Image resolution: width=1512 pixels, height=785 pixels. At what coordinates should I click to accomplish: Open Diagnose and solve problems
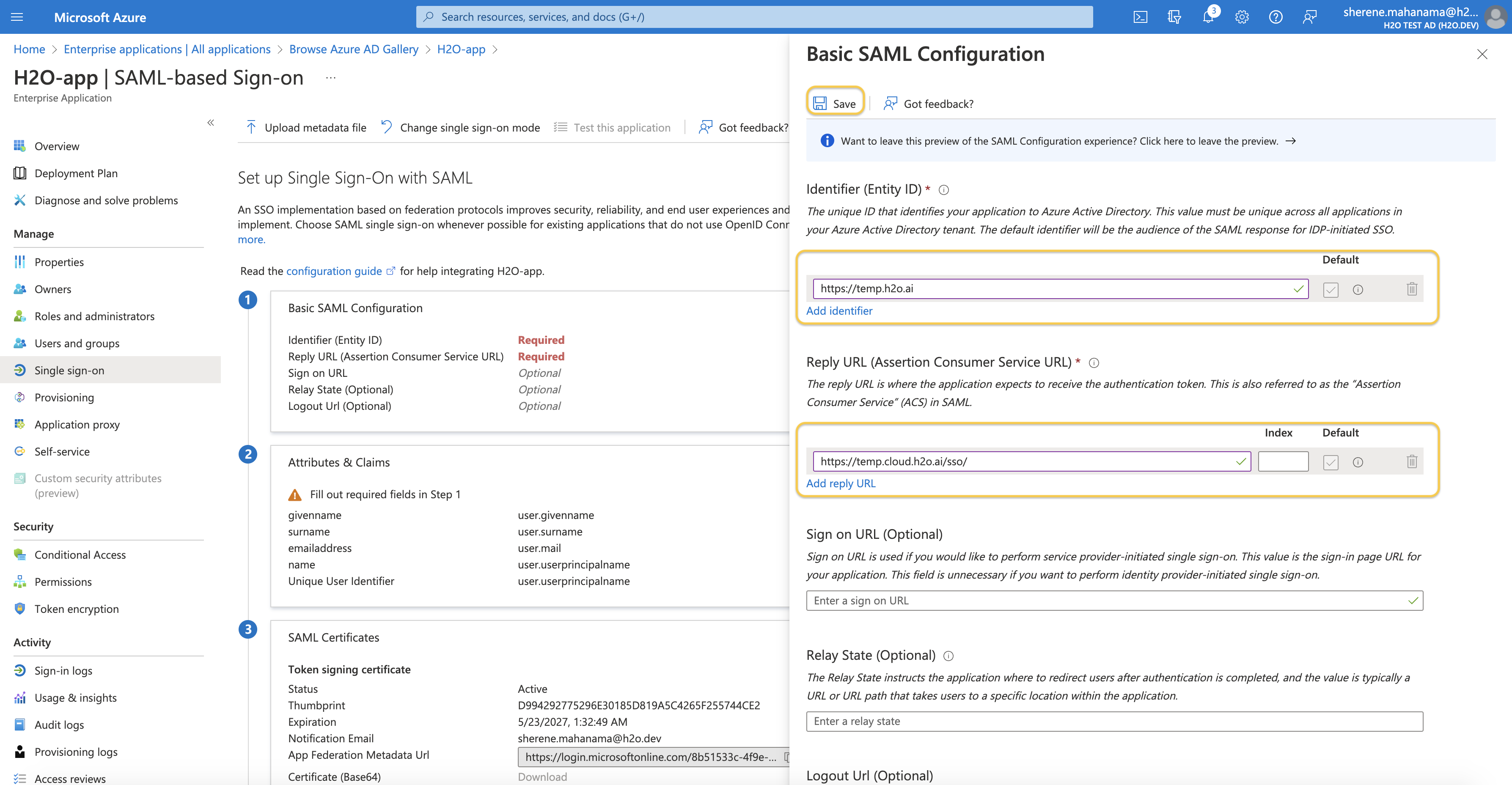[110, 200]
